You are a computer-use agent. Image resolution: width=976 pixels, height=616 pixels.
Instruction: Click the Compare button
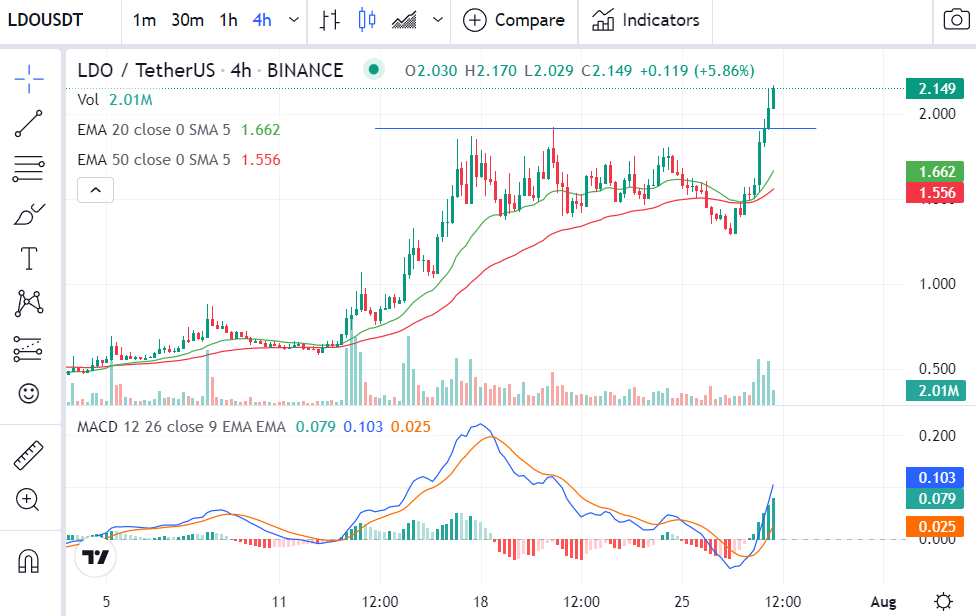pyautogui.click(x=514, y=20)
